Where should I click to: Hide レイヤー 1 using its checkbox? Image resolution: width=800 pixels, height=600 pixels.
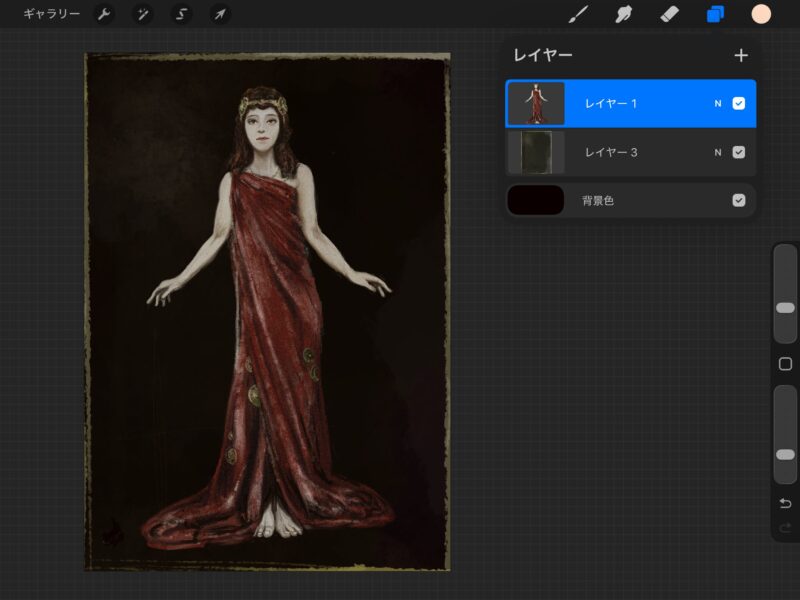pos(738,104)
